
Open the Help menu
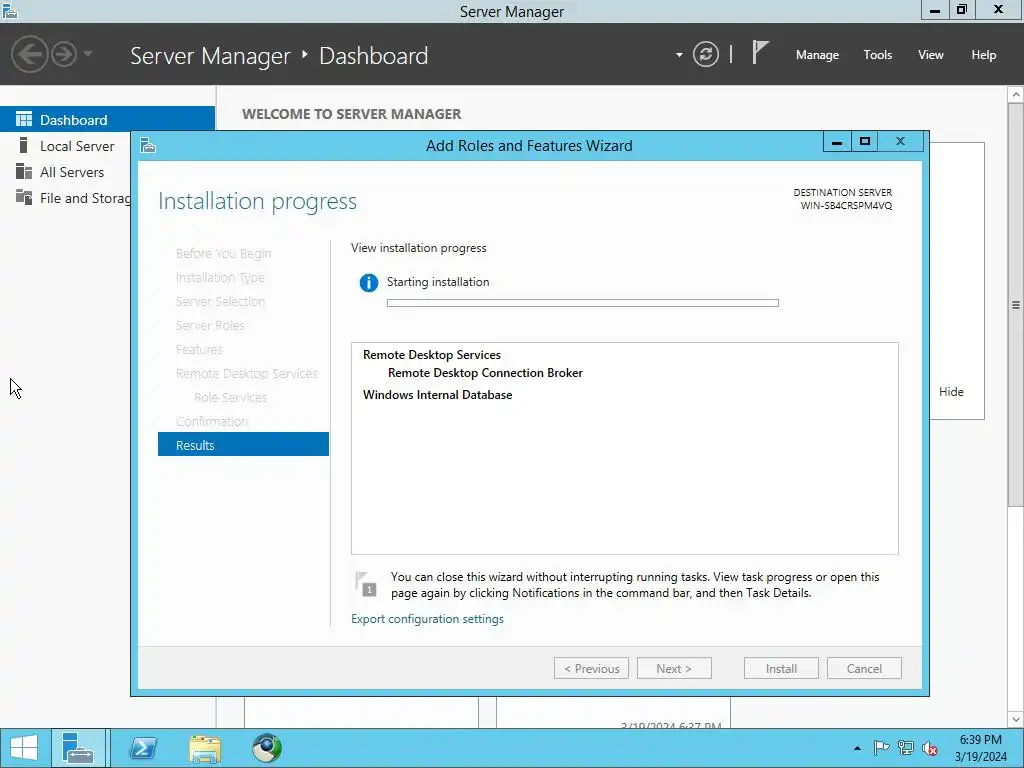[983, 55]
